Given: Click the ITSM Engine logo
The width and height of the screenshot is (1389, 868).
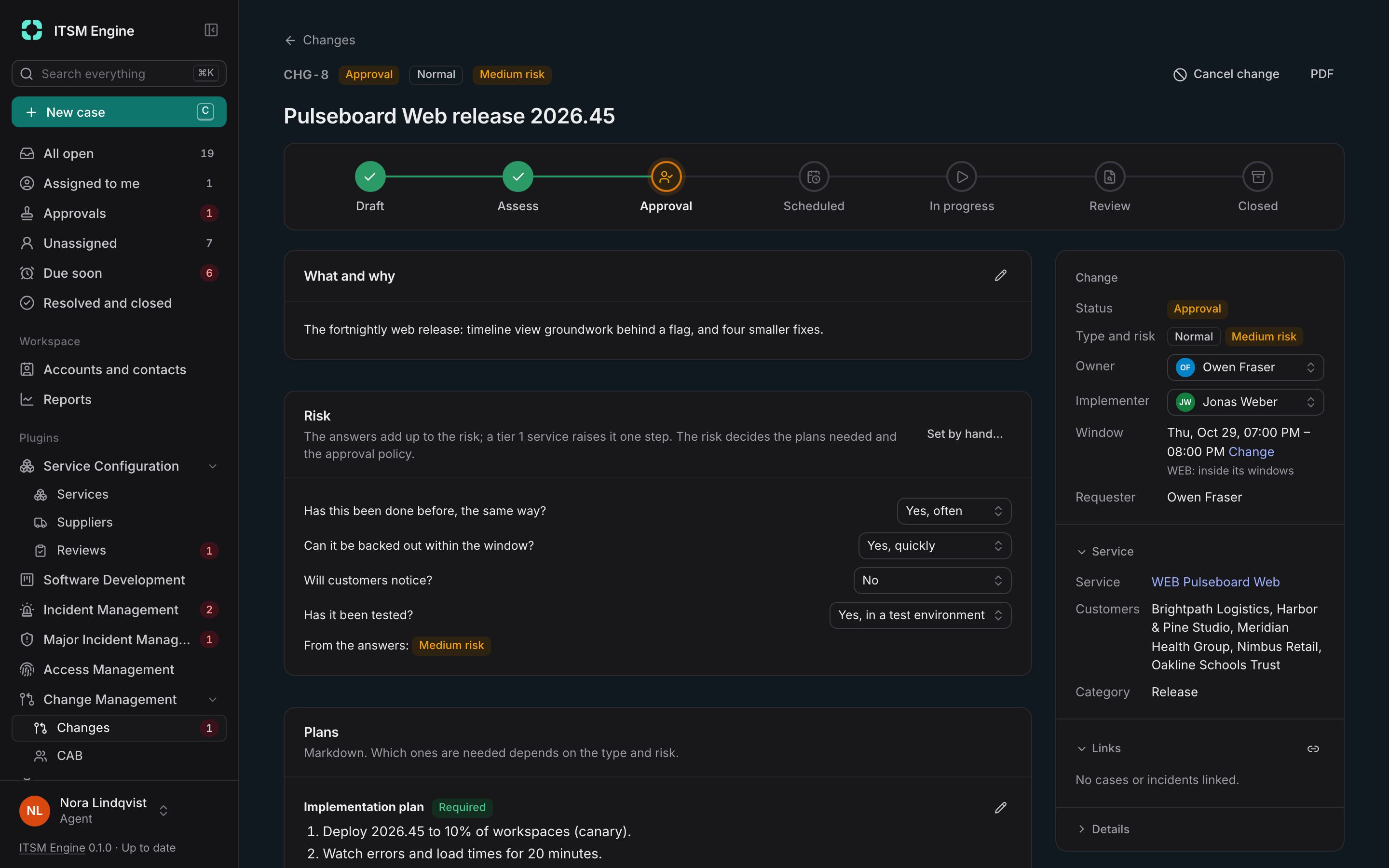Looking at the screenshot, I should [31, 30].
